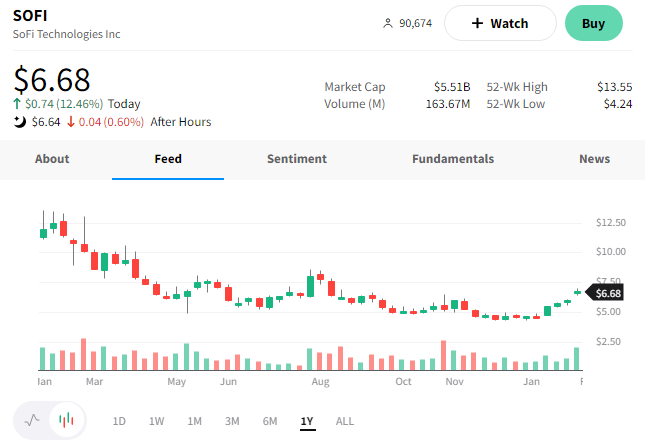
Task: Select the candlestick chart view icon
Action: [x=66, y=420]
